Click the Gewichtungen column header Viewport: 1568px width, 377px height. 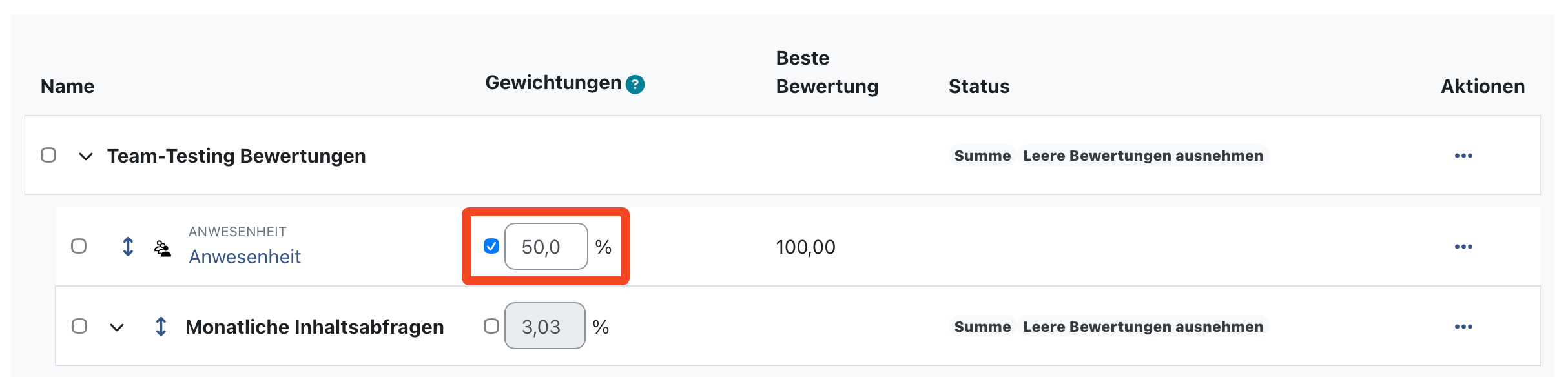[553, 83]
